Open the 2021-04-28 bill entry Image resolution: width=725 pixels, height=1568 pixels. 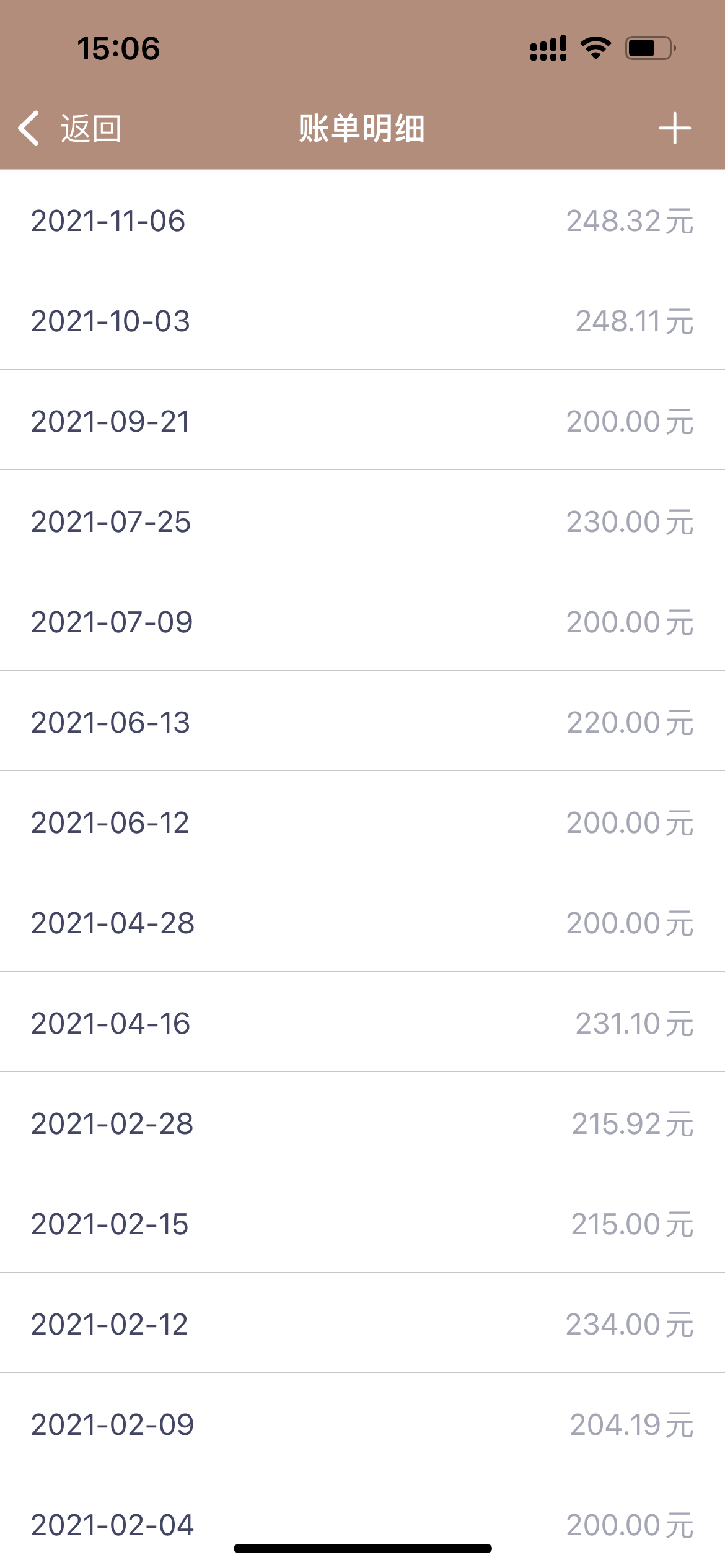362,923
